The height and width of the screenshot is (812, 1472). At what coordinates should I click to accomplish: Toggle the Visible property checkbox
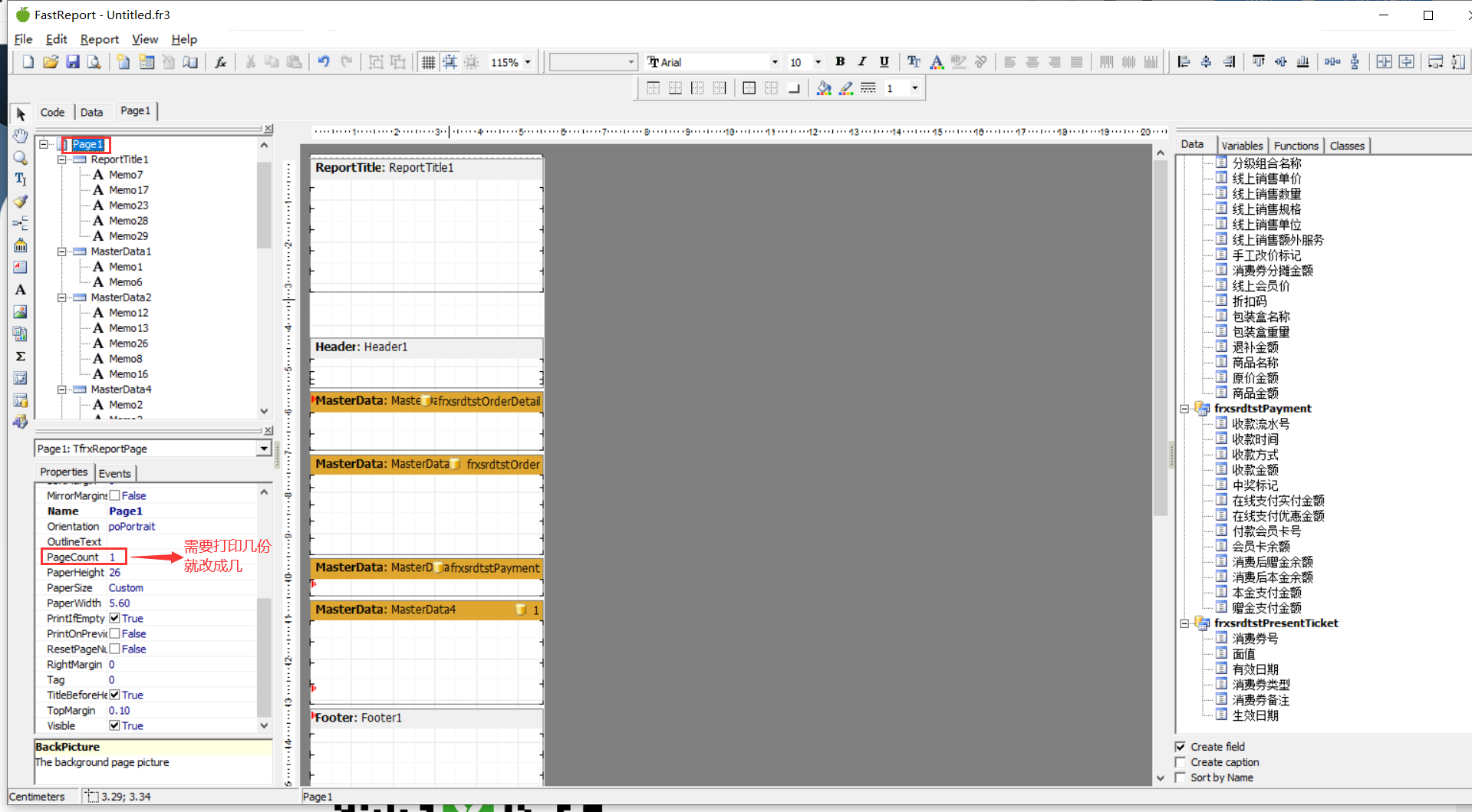(x=114, y=725)
